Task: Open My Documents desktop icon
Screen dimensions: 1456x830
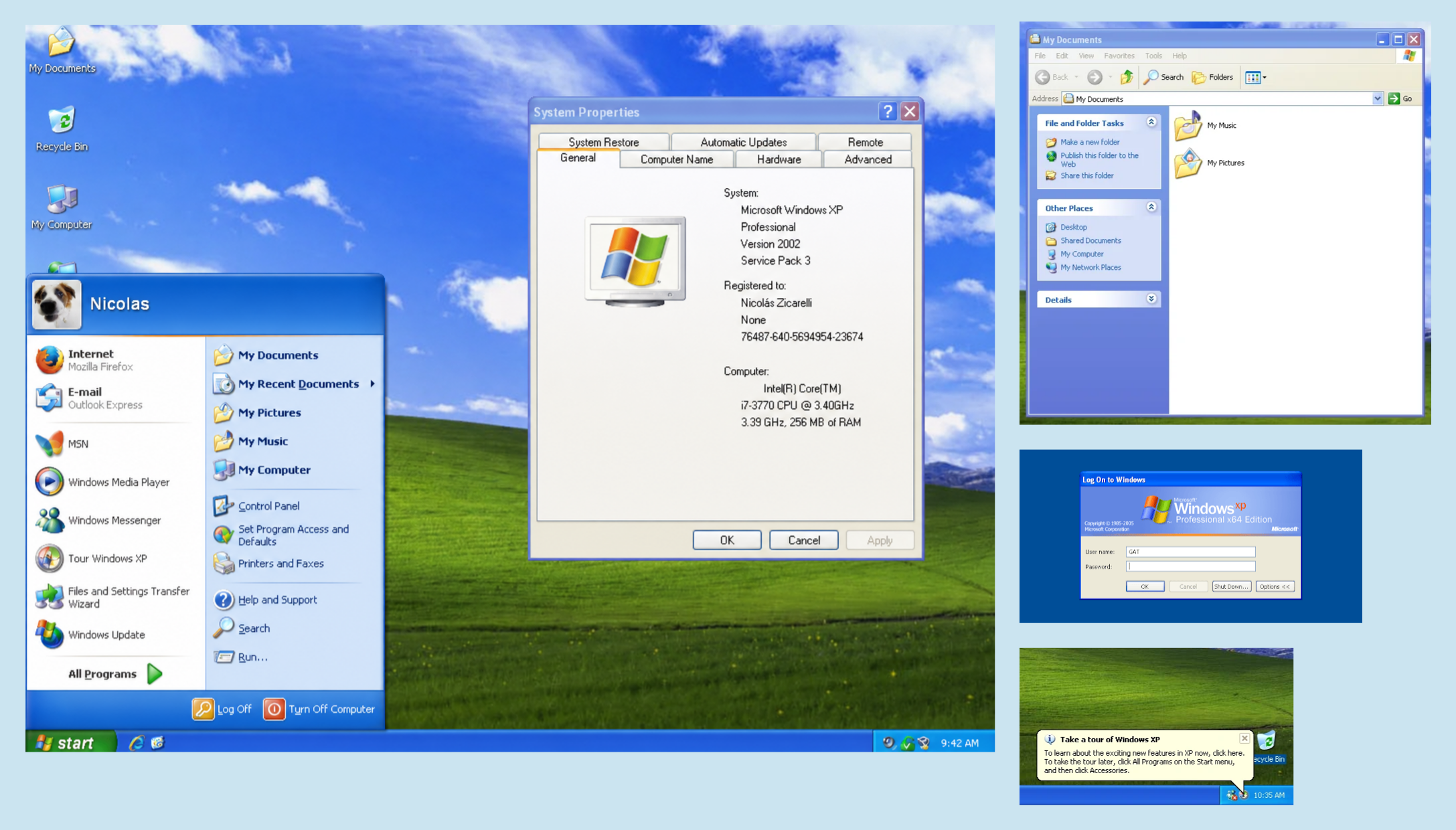Action: (62, 50)
